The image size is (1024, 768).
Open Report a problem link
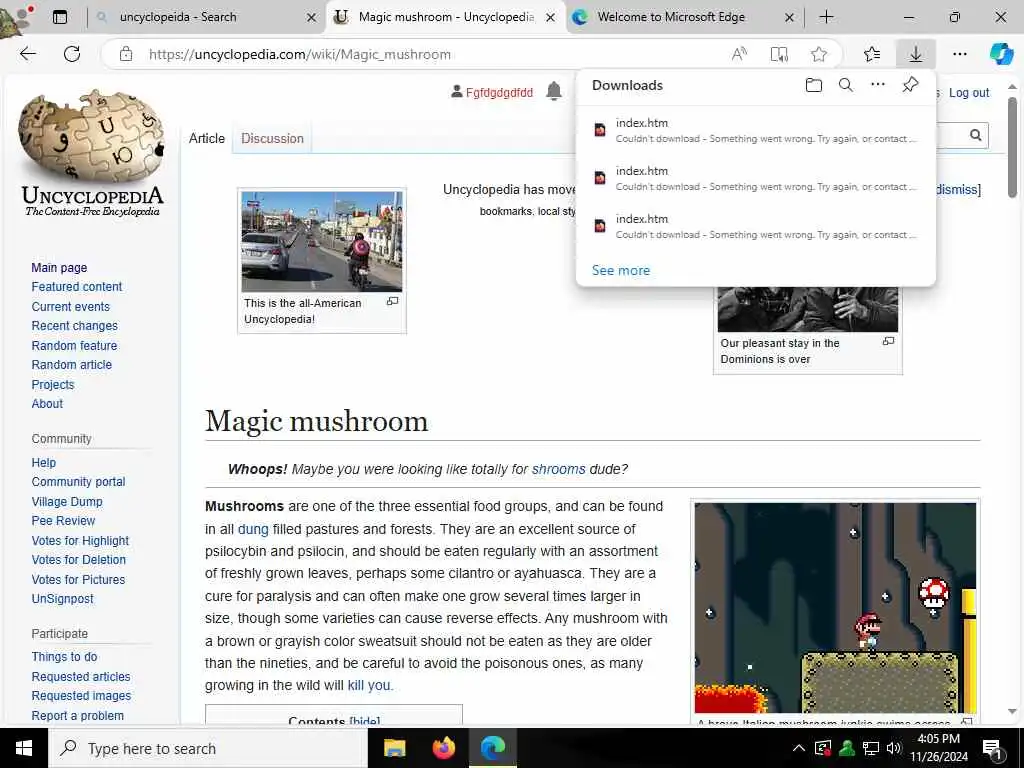tap(77, 716)
